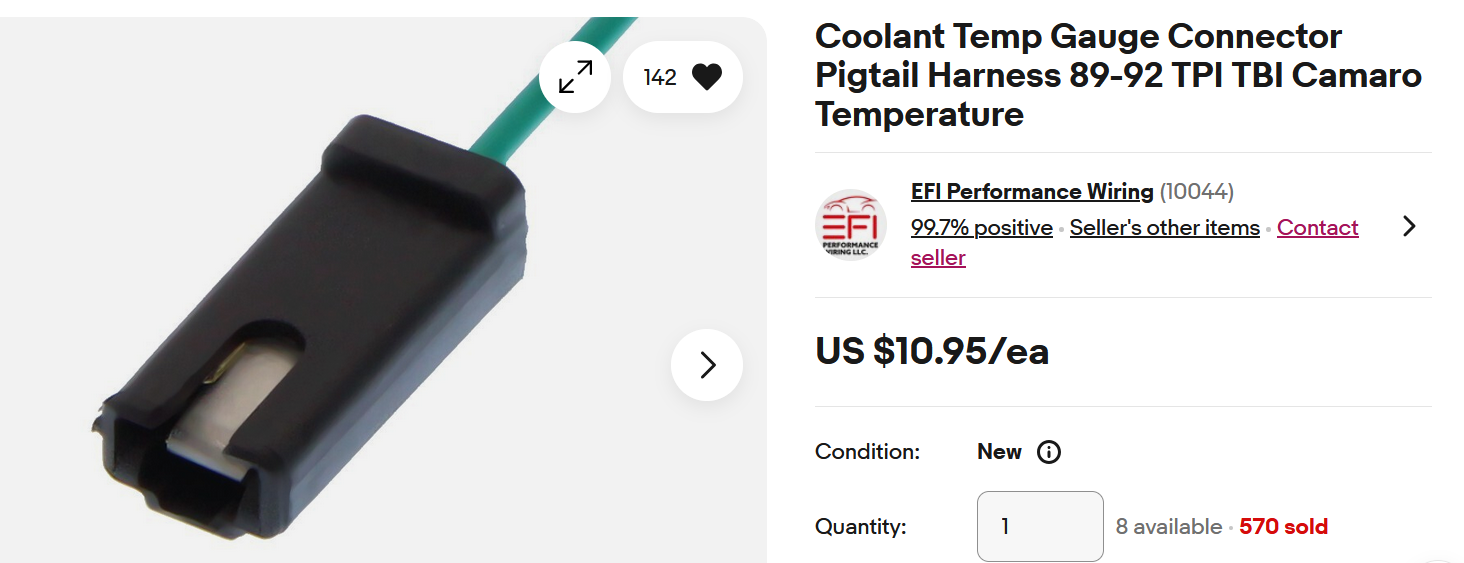Open the Condition info icon
Viewport: 1464px width, 563px height.
(1048, 452)
